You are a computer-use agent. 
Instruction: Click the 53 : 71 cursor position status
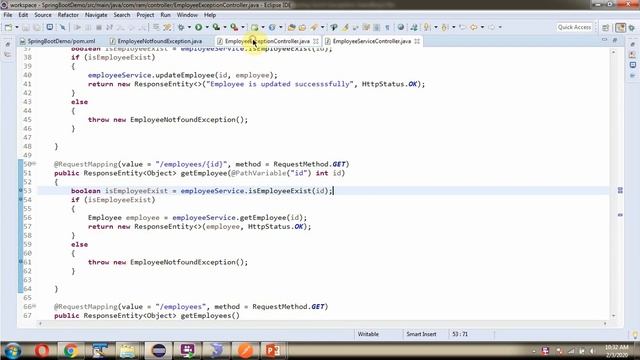pos(460,334)
